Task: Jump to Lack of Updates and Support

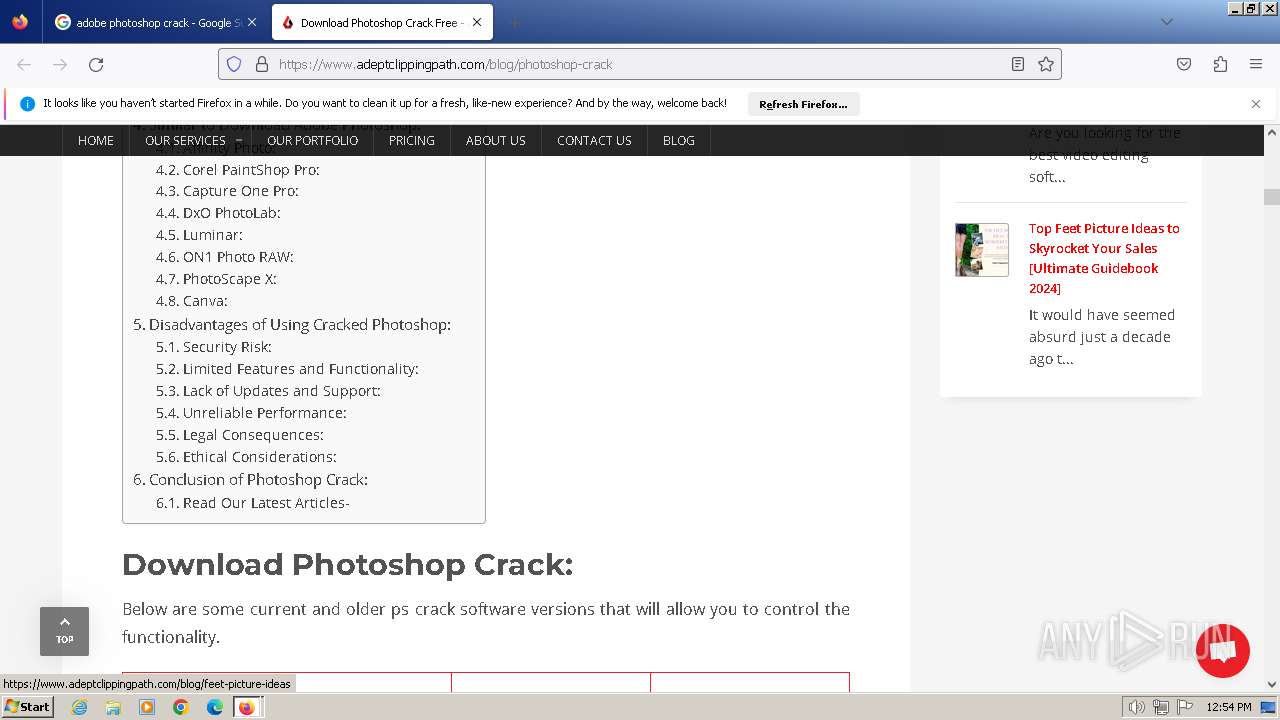Action: click(268, 391)
